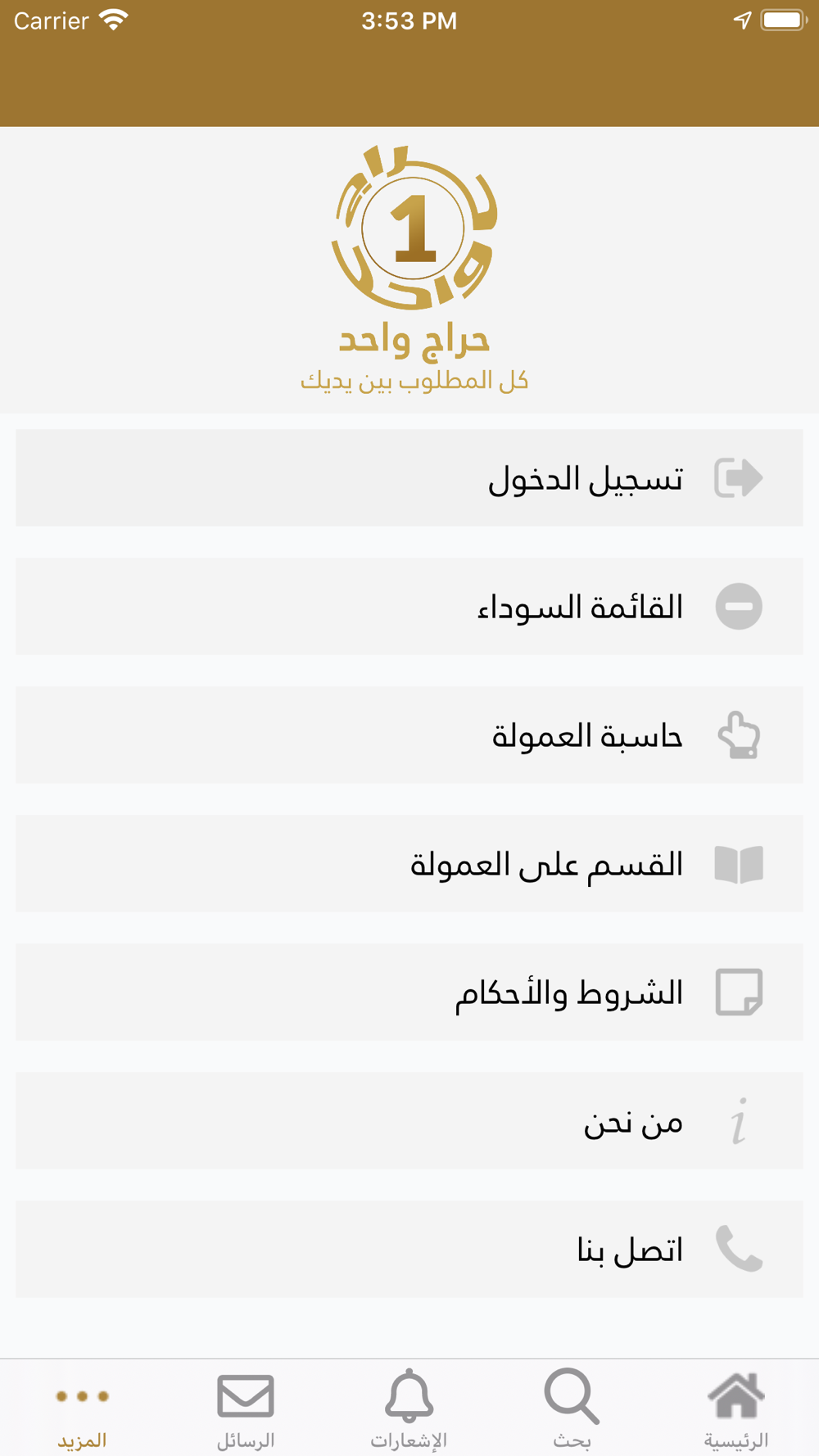
Task: Tap the search magnifier icon
Action: [x=572, y=1395]
